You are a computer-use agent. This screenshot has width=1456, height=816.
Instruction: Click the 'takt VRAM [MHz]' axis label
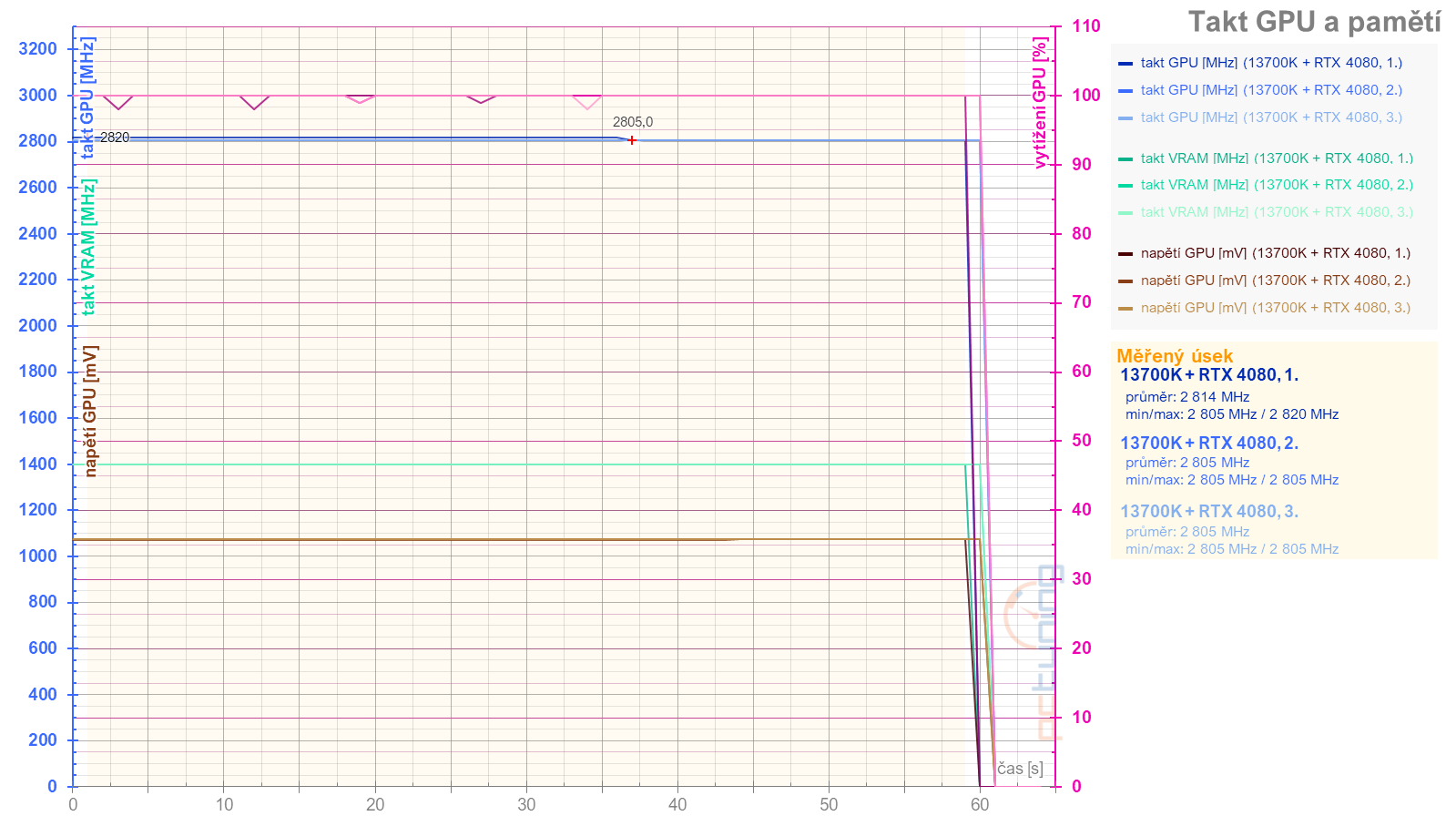87,248
